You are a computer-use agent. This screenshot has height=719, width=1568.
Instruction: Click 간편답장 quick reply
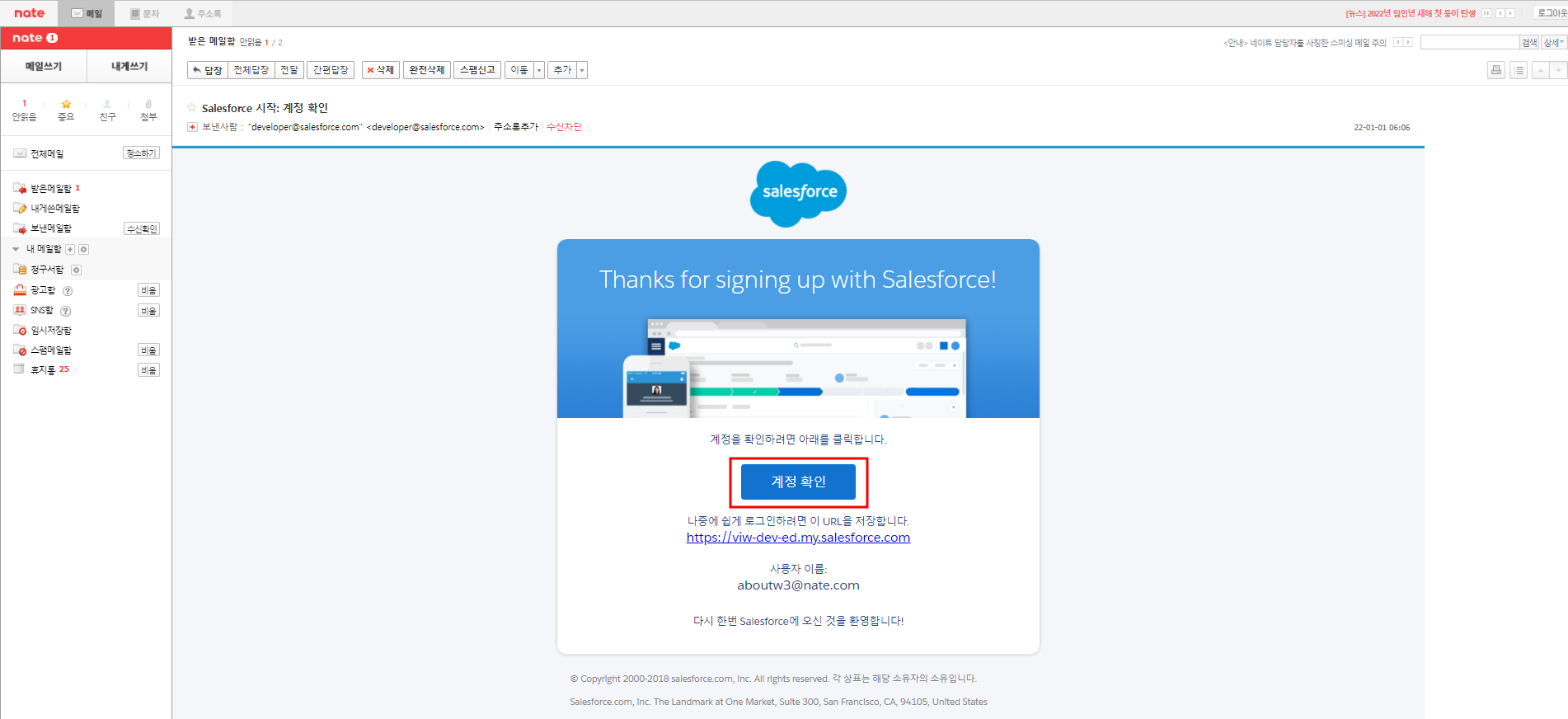pos(331,70)
